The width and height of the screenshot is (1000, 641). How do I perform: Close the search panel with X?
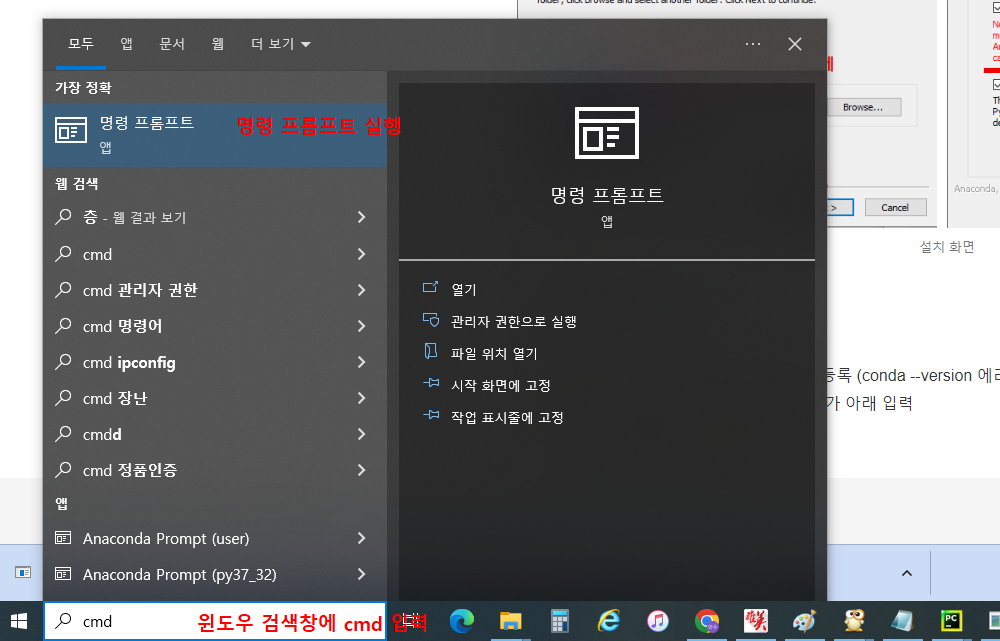tap(795, 44)
